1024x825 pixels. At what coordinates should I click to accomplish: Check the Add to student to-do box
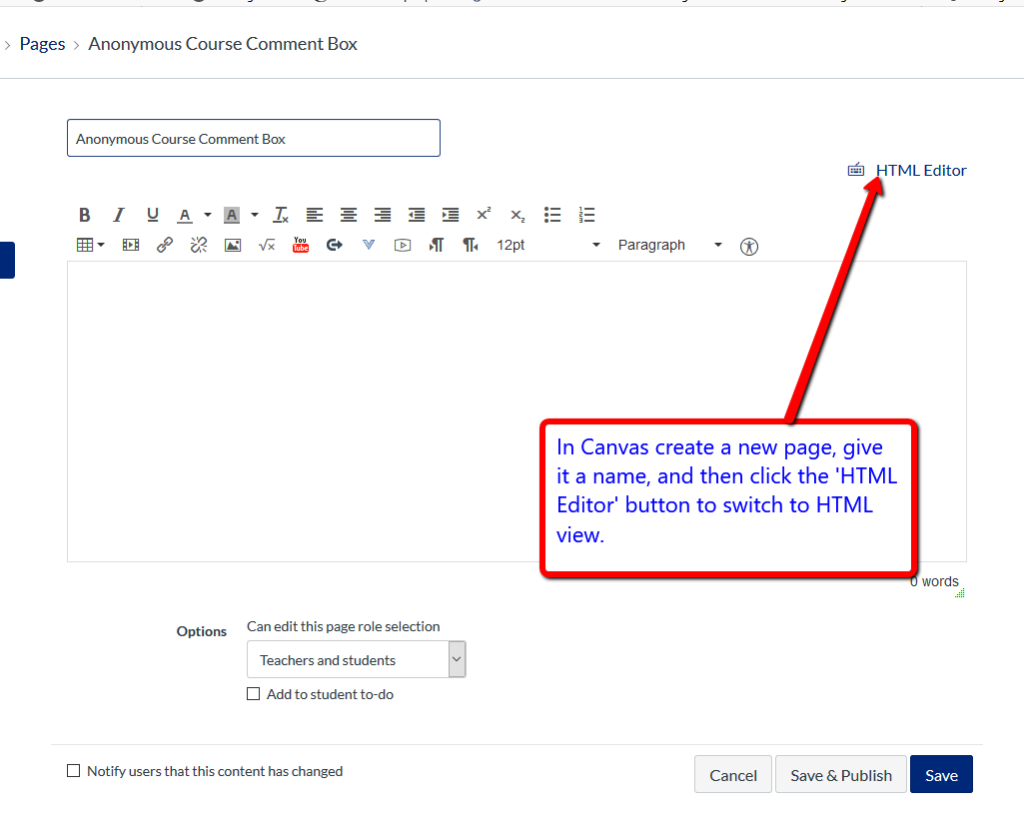pyautogui.click(x=253, y=693)
